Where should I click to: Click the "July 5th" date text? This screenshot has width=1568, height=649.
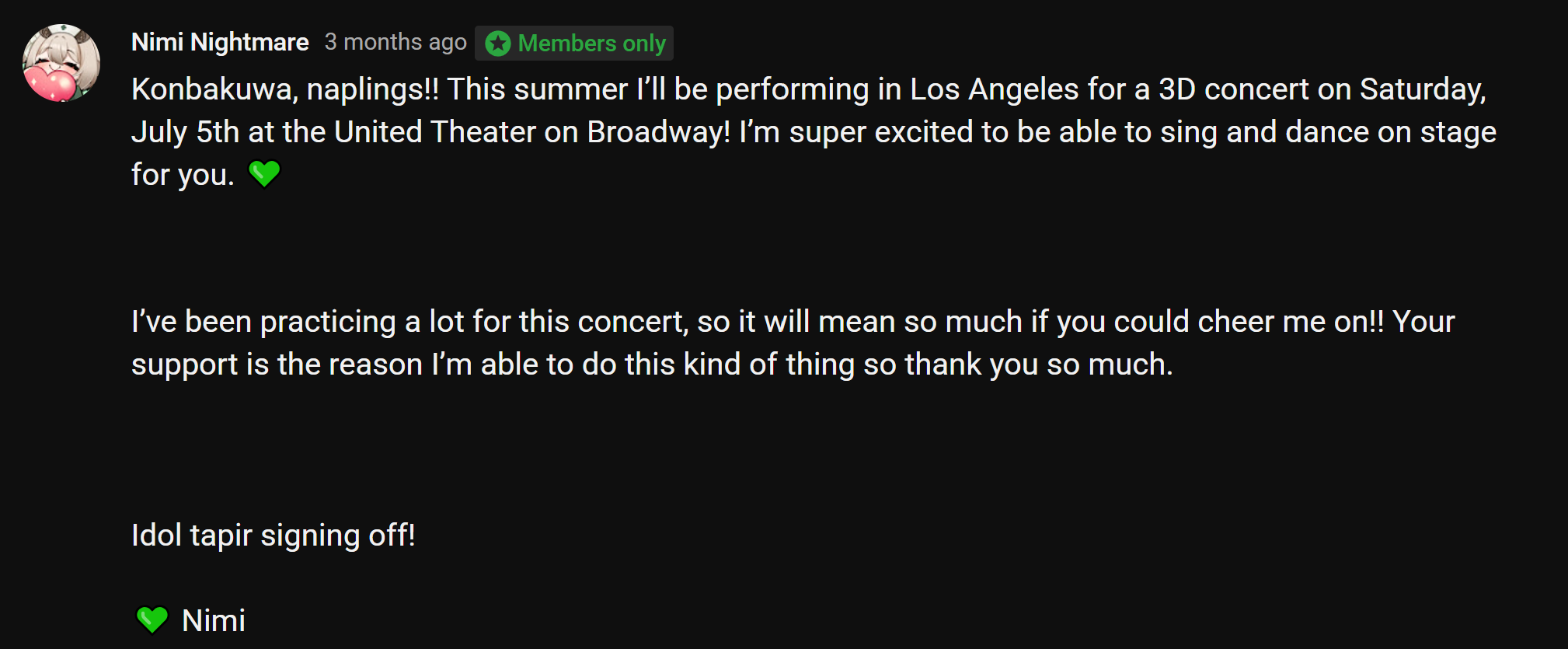coord(185,132)
